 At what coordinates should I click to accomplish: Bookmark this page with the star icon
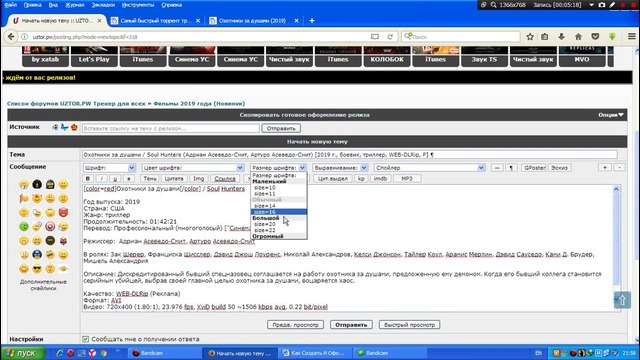click(530, 37)
